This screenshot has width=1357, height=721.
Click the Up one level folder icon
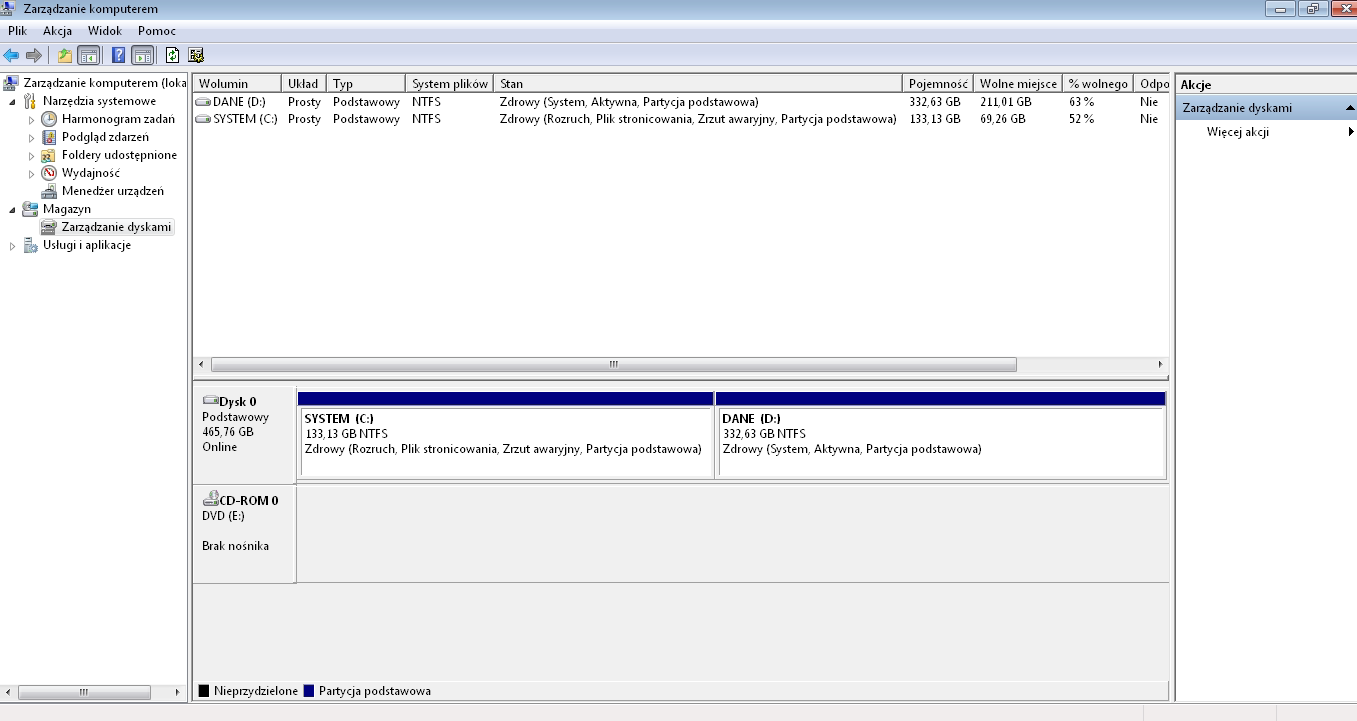click(x=65, y=55)
